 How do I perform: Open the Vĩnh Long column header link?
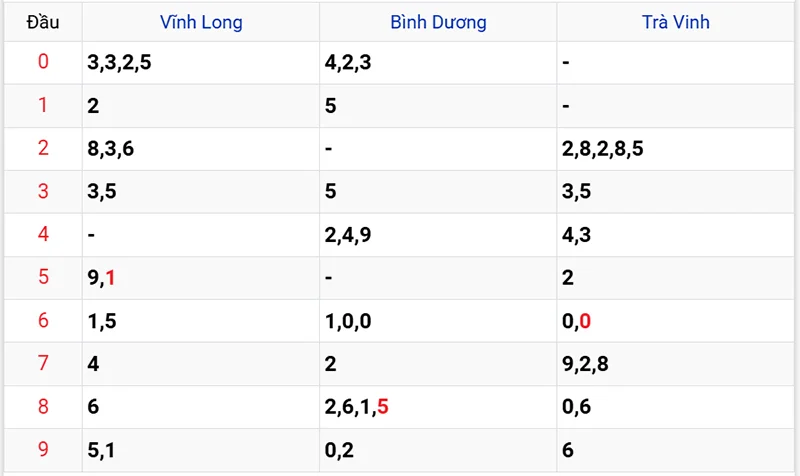(200, 21)
